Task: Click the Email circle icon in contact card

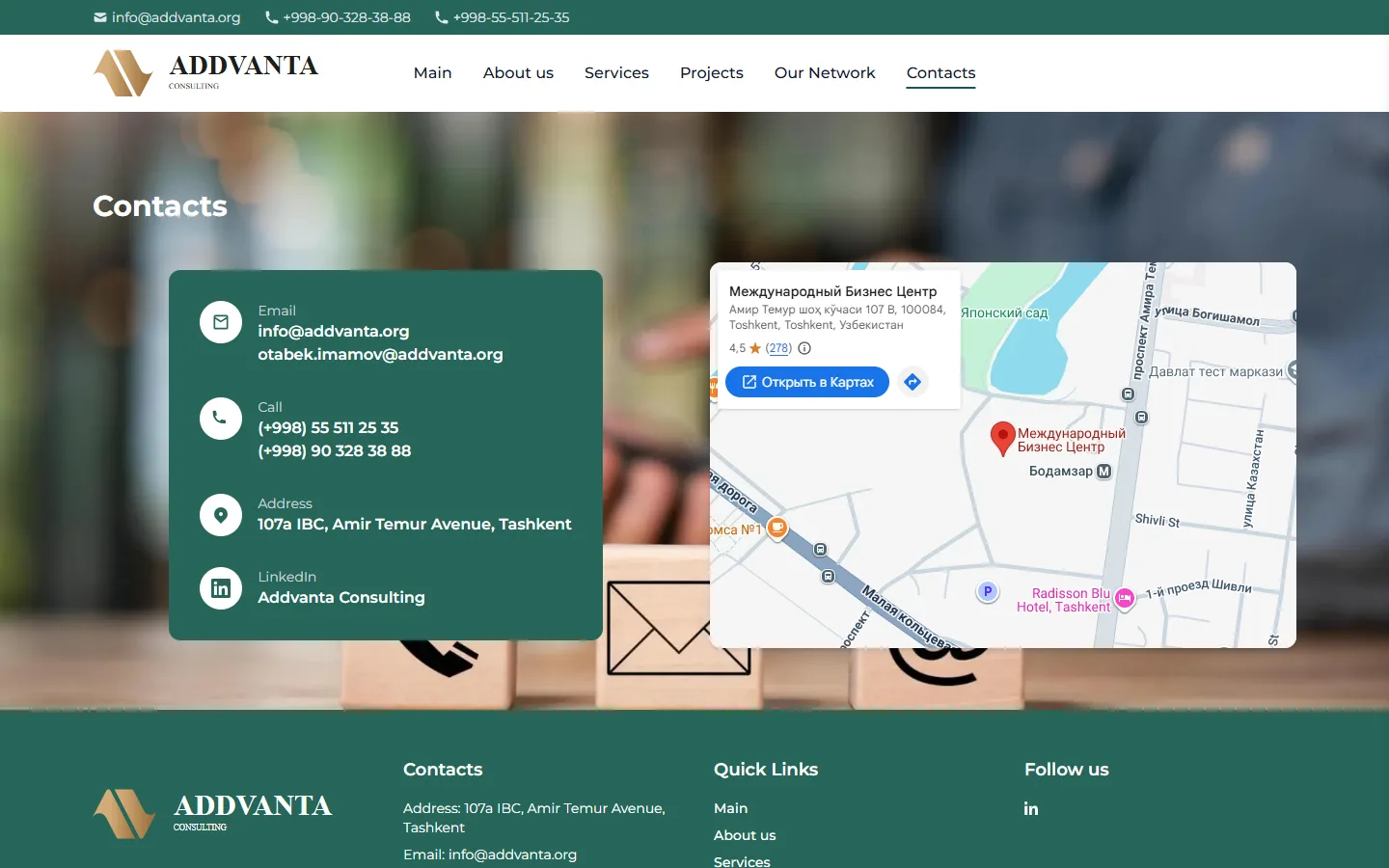Action: tap(221, 322)
